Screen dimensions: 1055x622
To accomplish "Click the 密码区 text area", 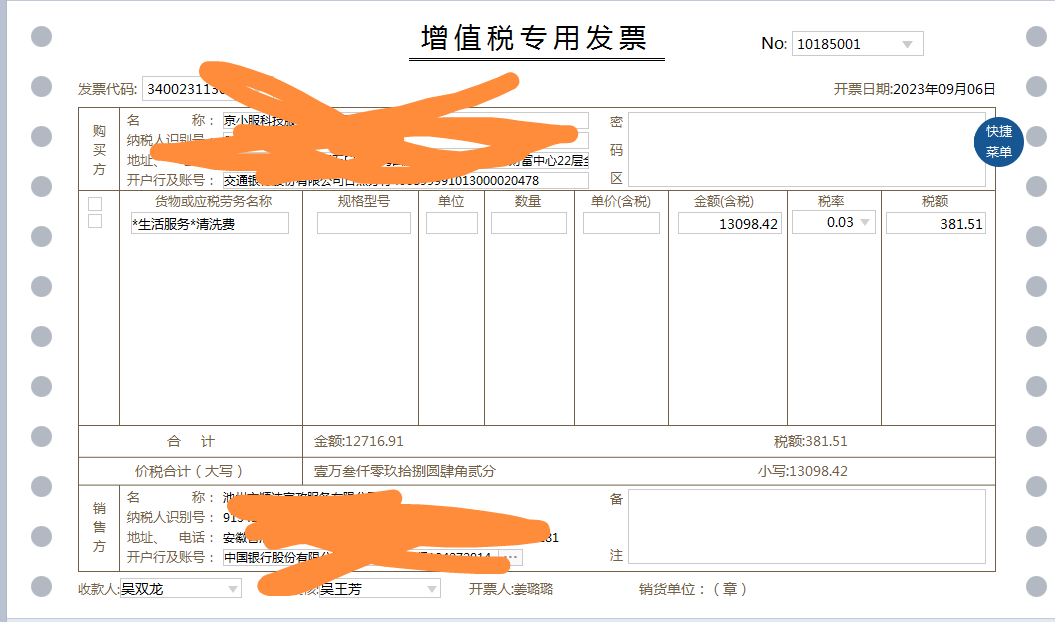I will (x=807, y=149).
